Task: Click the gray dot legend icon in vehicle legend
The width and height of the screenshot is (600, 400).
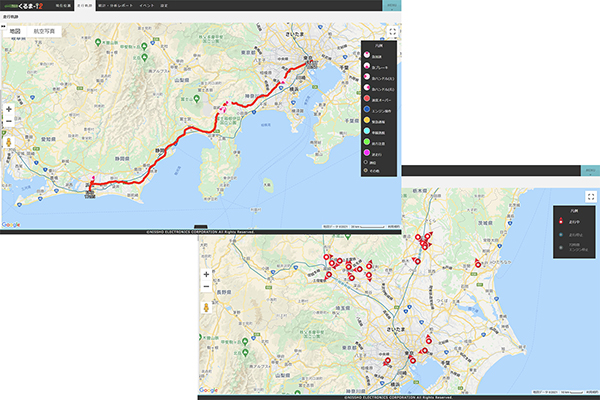Action: coord(561,247)
